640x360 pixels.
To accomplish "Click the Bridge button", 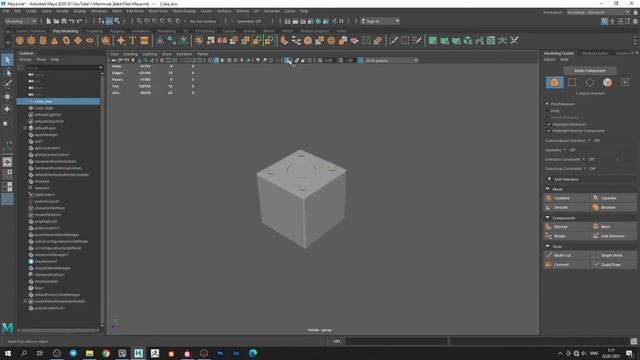I will (x=567, y=236).
